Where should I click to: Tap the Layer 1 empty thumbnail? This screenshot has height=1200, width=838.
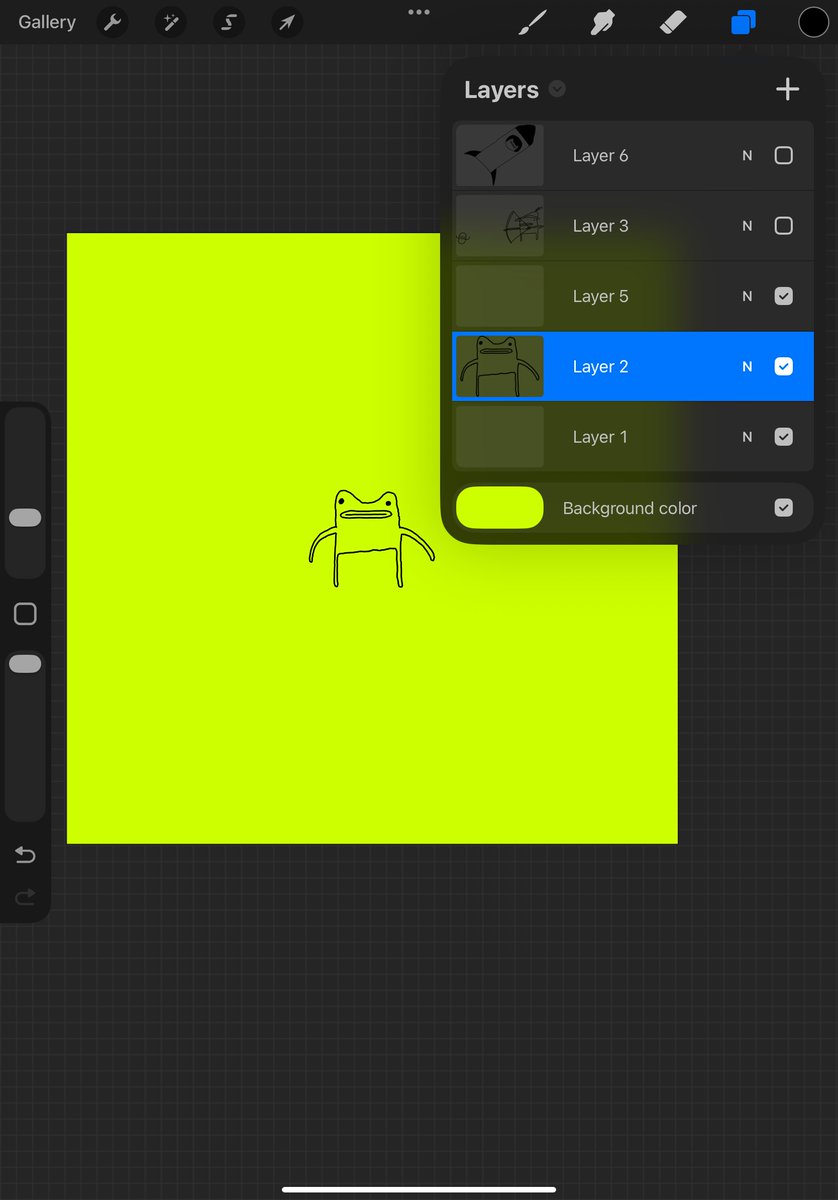coord(500,437)
